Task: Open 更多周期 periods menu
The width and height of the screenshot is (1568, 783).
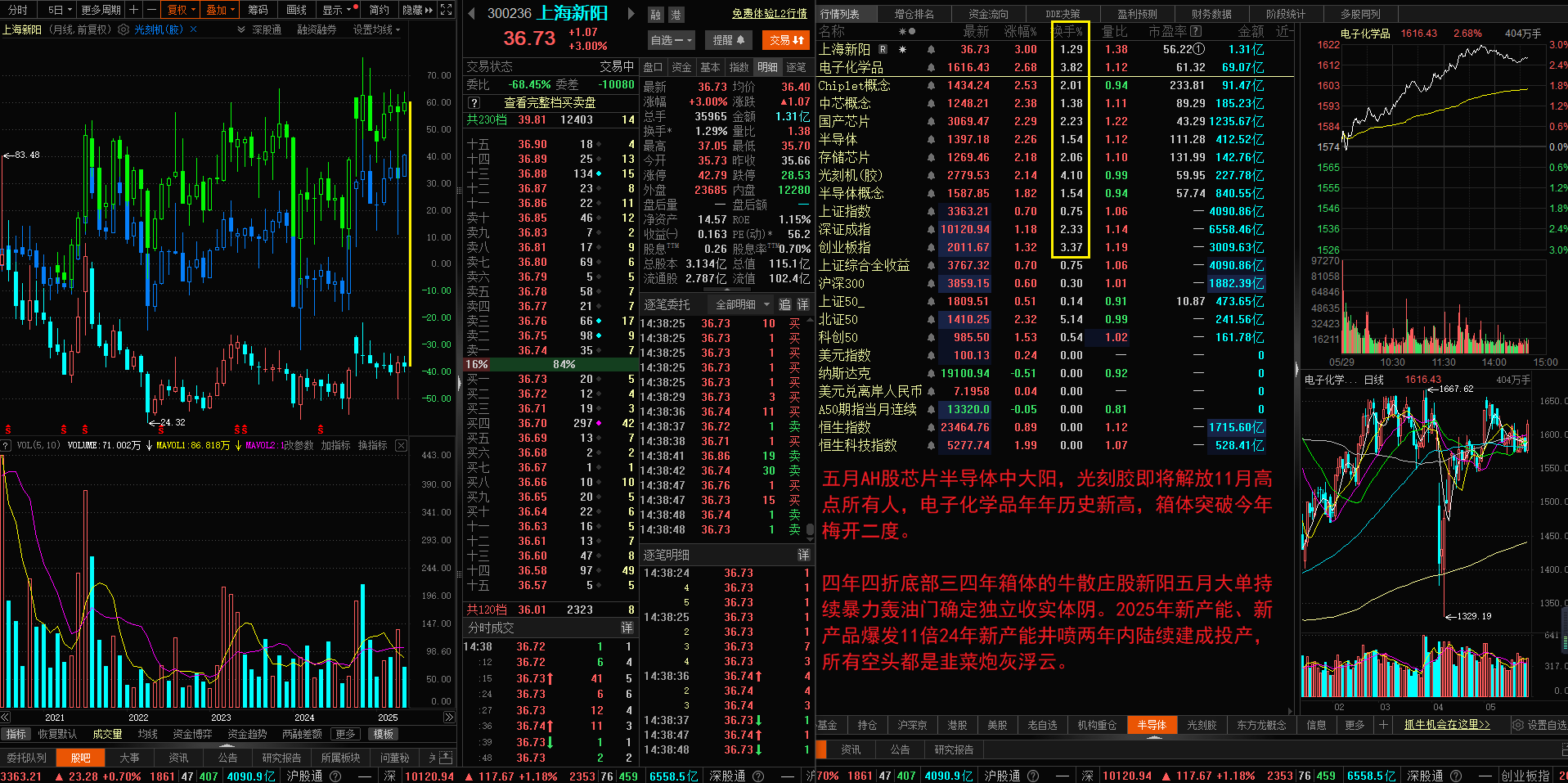Action: [x=101, y=10]
